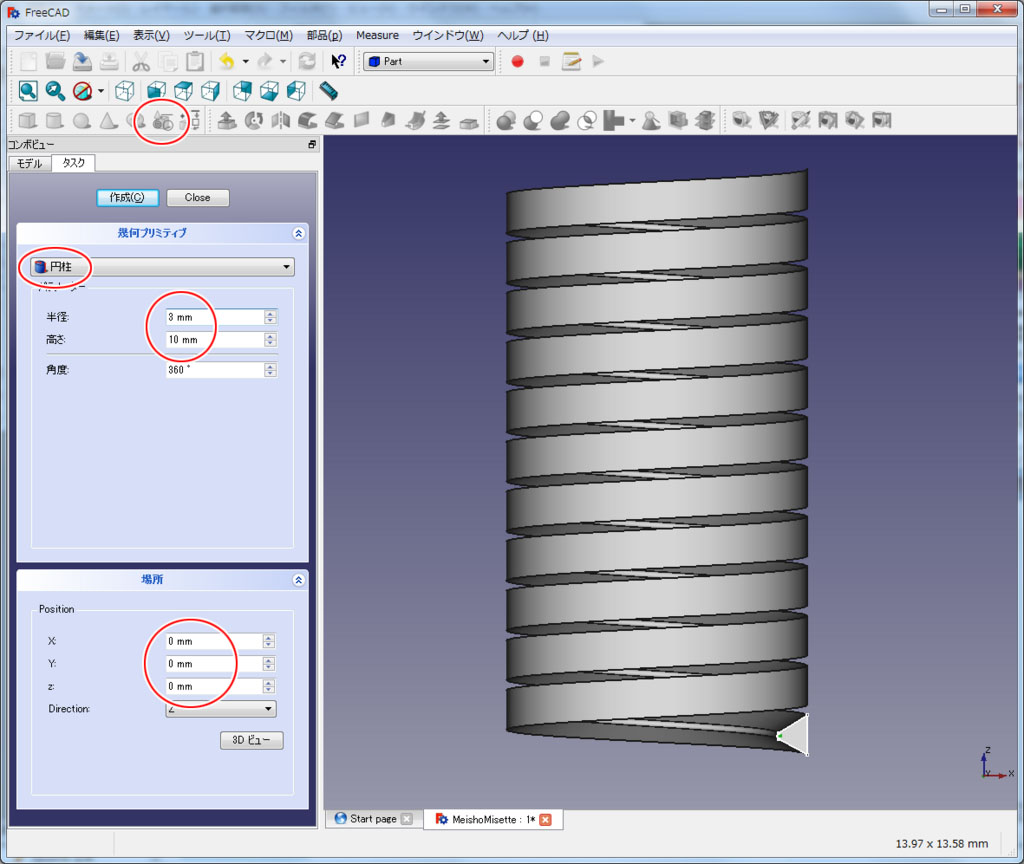1024x864 pixels.
Task: Click the Open file folder icon
Action: 55,61
